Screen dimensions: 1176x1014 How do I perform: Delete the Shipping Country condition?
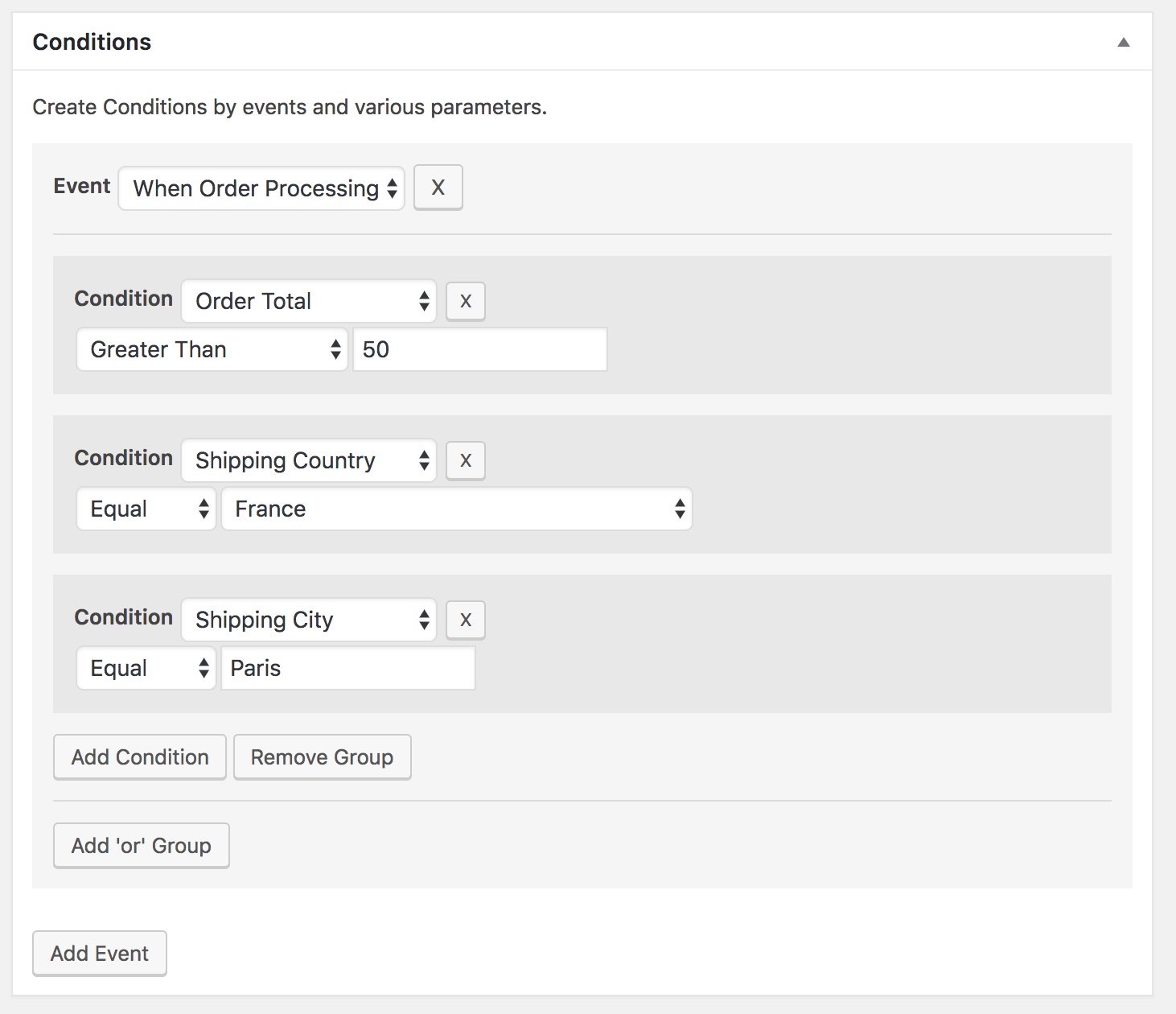(x=465, y=460)
